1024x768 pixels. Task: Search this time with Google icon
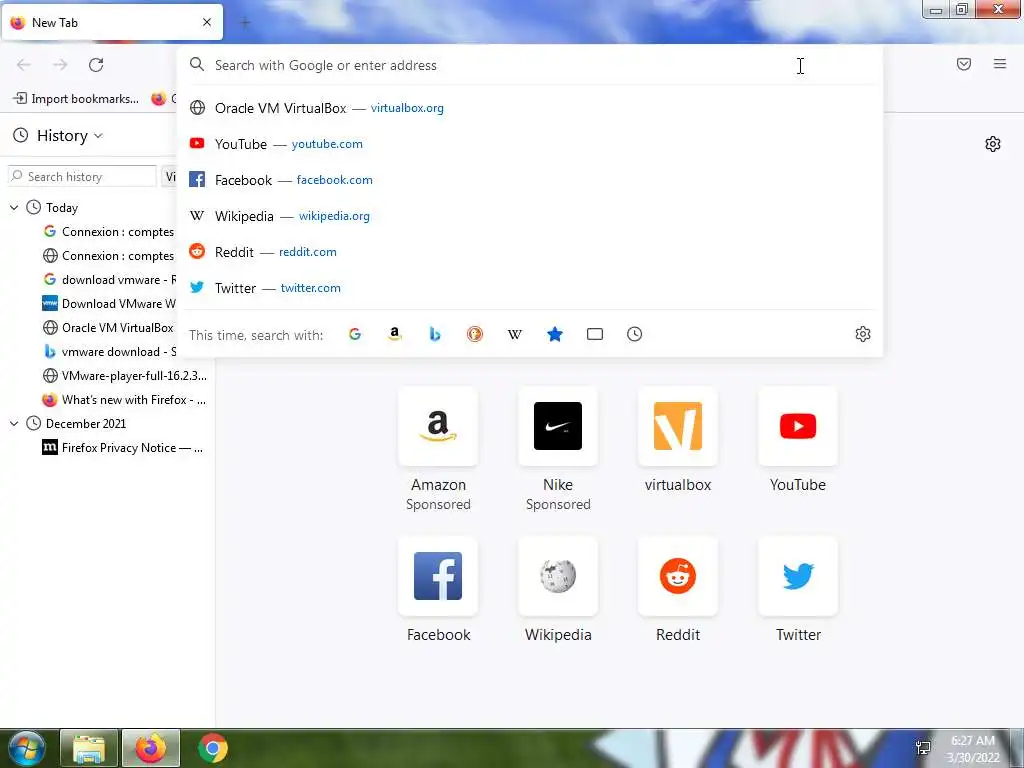[x=355, y=334]
